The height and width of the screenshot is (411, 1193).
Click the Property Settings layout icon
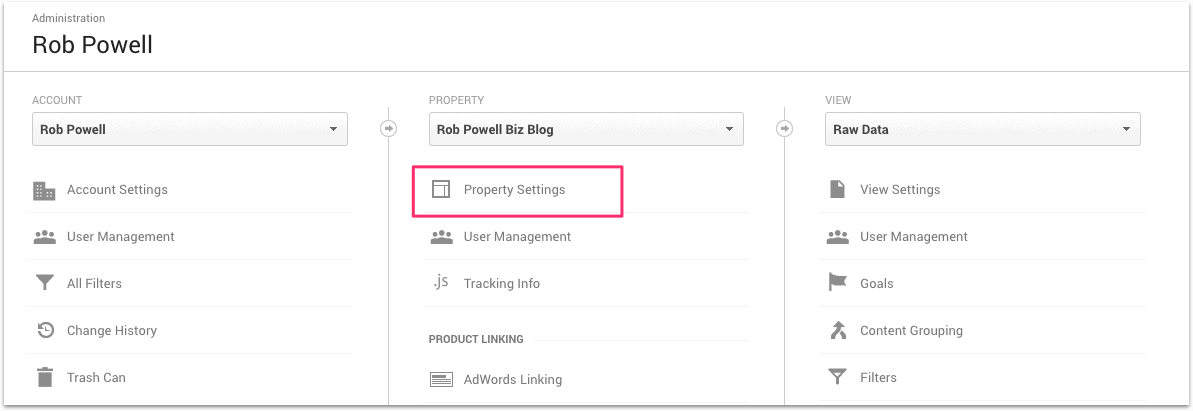[x=441, y=190]
